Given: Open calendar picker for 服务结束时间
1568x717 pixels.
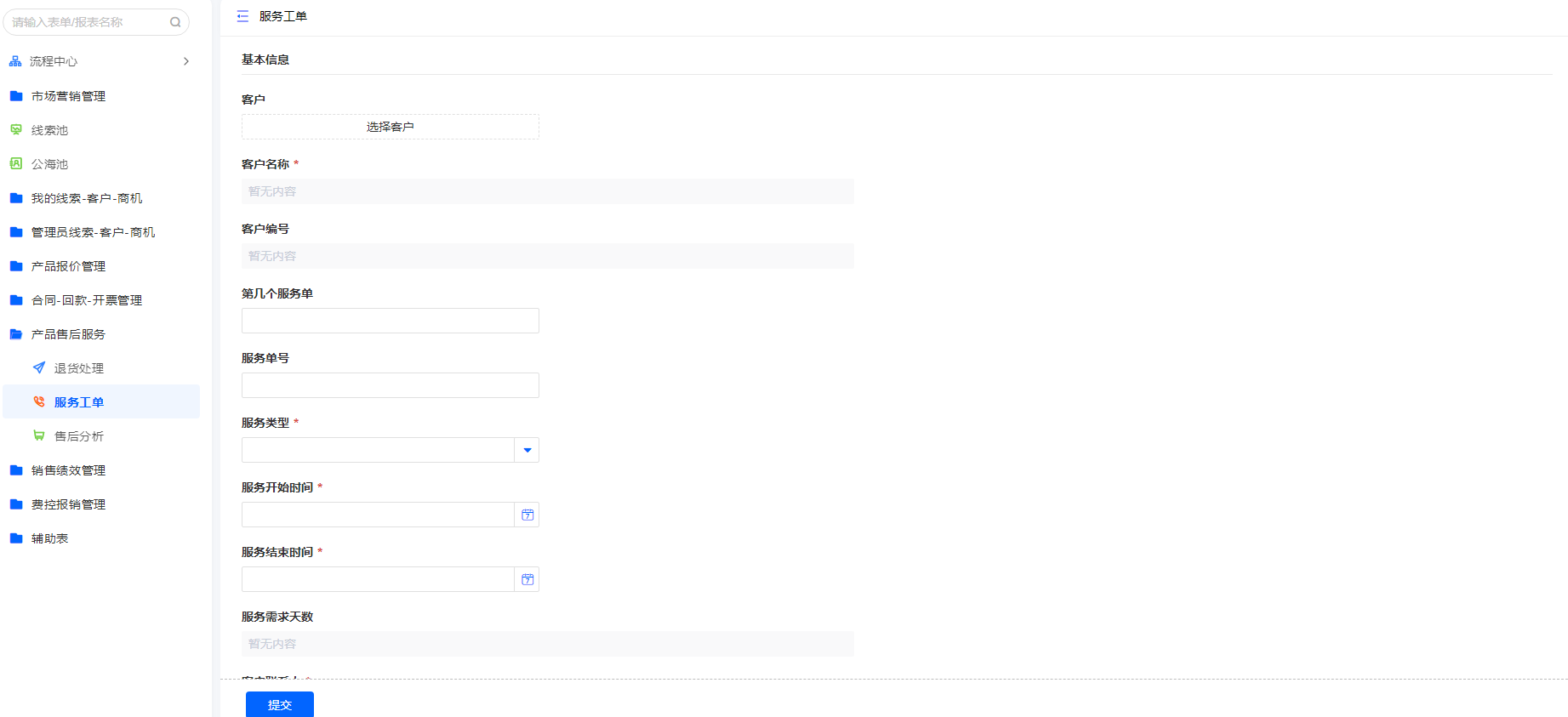Looking at the screenshot, I should (527, 579).
